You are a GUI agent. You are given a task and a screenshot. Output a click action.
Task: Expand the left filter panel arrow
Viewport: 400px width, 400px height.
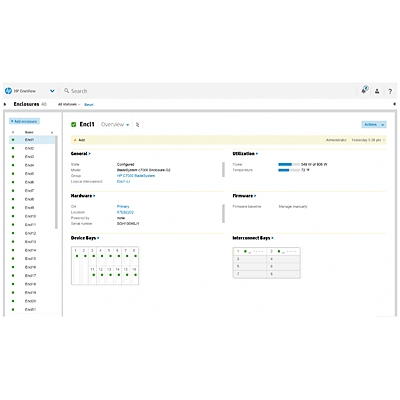pos(5,104)
